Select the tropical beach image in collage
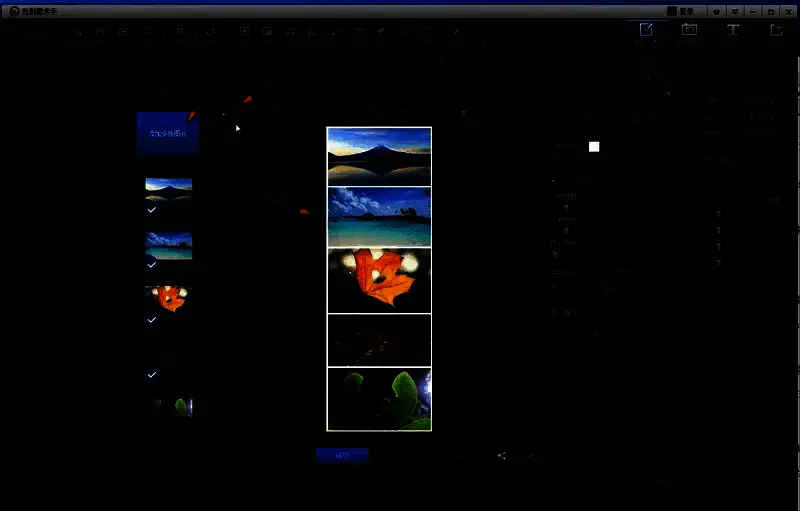Viewport: 800px width, 511px height. [379, 216]
